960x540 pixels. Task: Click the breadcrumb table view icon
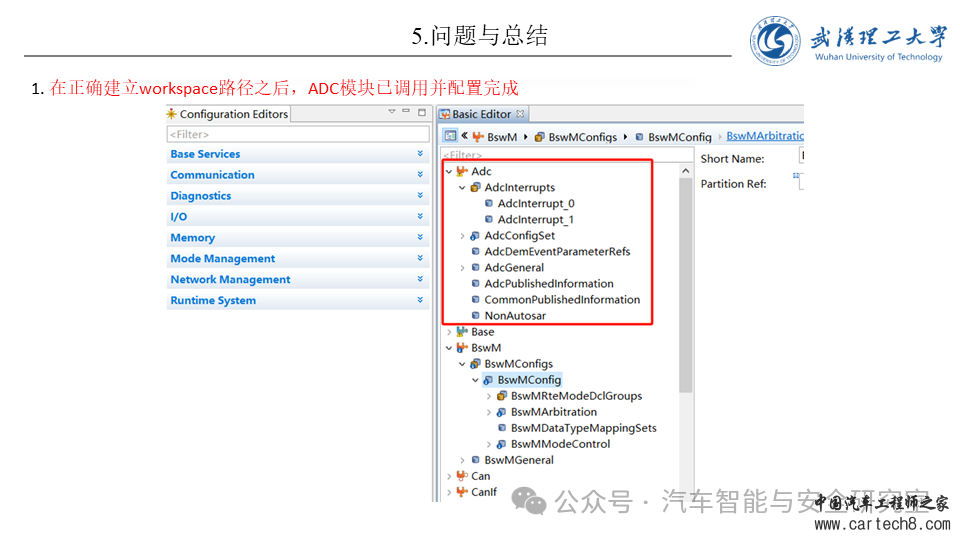(x=451, y=136)
